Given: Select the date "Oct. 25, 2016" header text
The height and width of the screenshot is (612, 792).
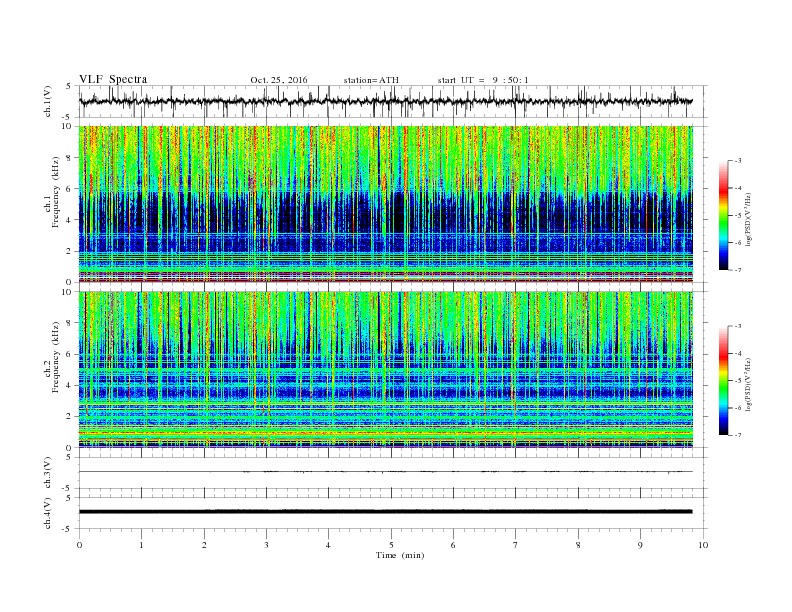Looking at the screenshot, I should 279,80.
